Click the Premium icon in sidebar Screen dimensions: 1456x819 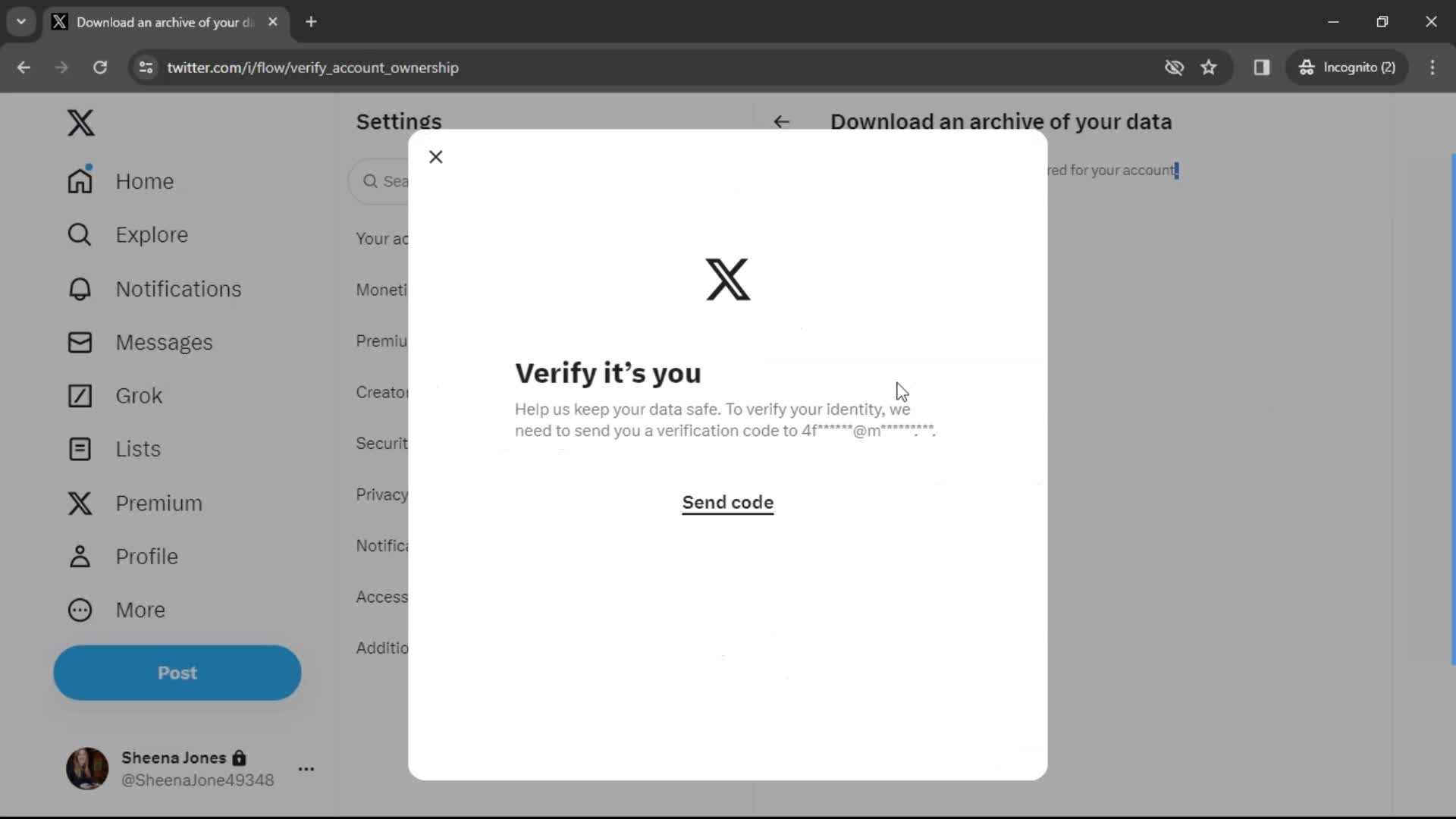(x=79, y=503)
